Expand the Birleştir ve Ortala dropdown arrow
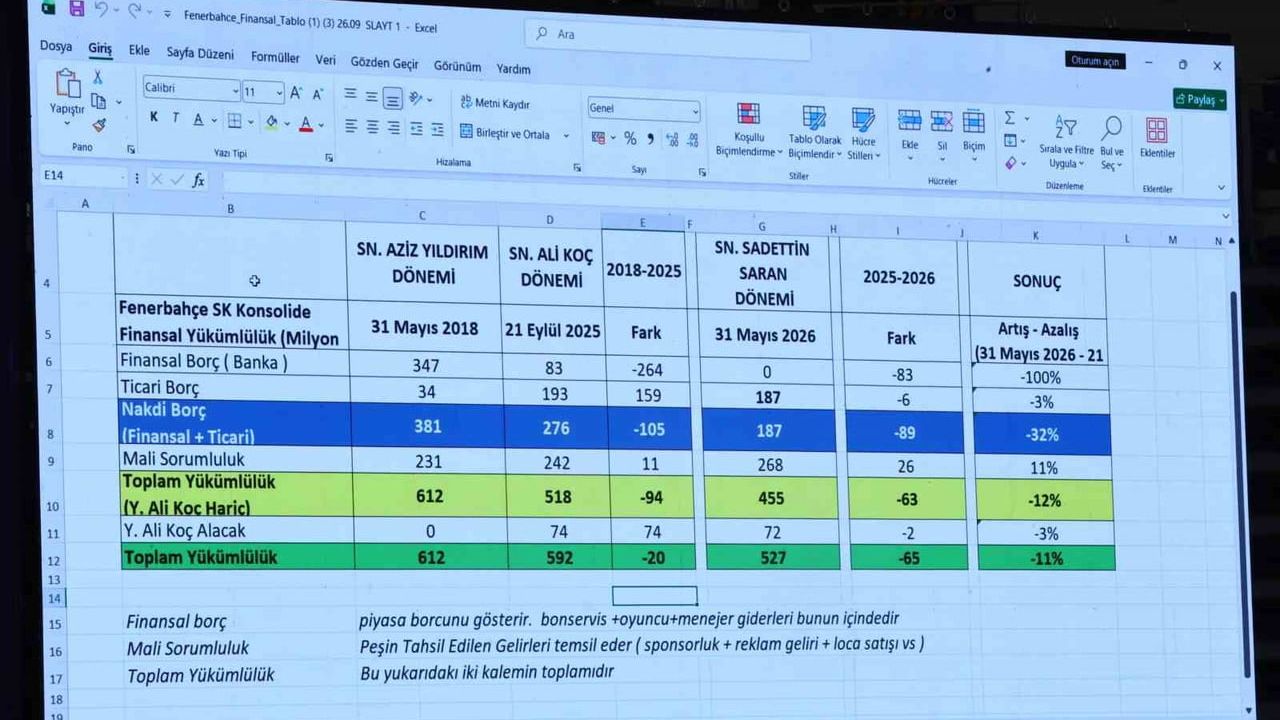 point(565,136)
